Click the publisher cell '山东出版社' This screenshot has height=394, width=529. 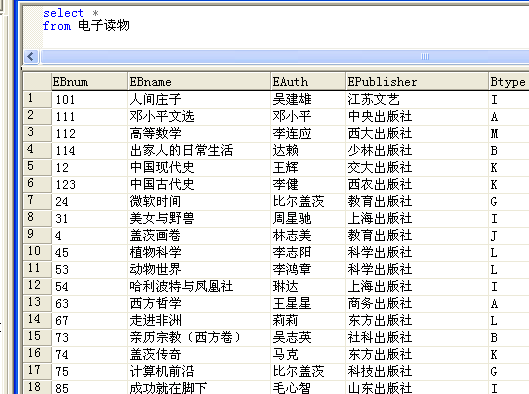(417, 388)
